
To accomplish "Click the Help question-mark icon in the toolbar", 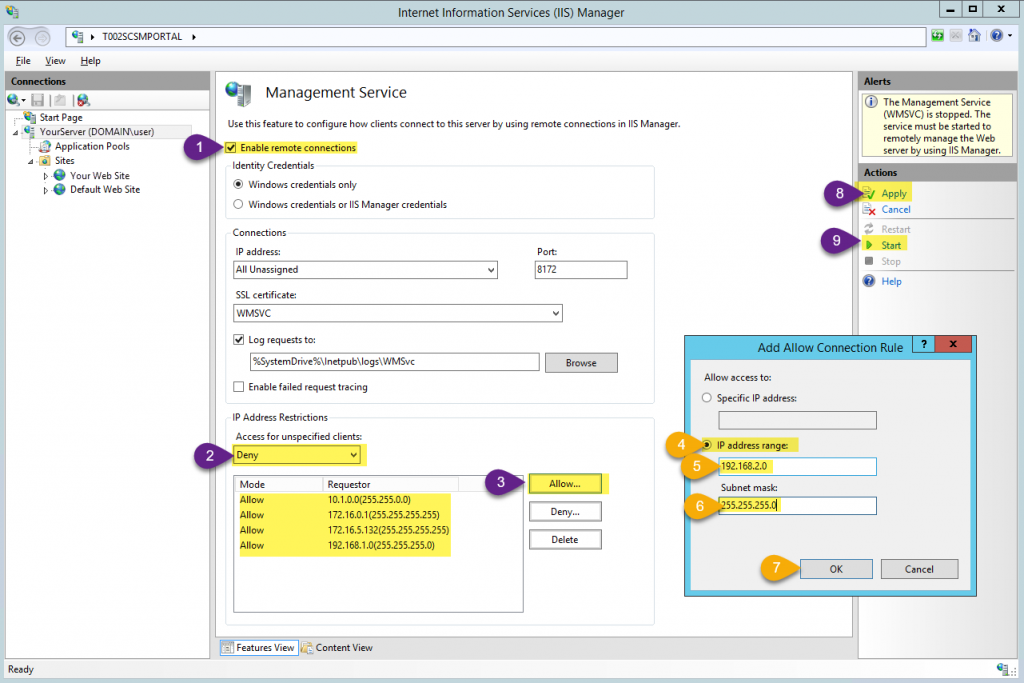I will 996,35.
